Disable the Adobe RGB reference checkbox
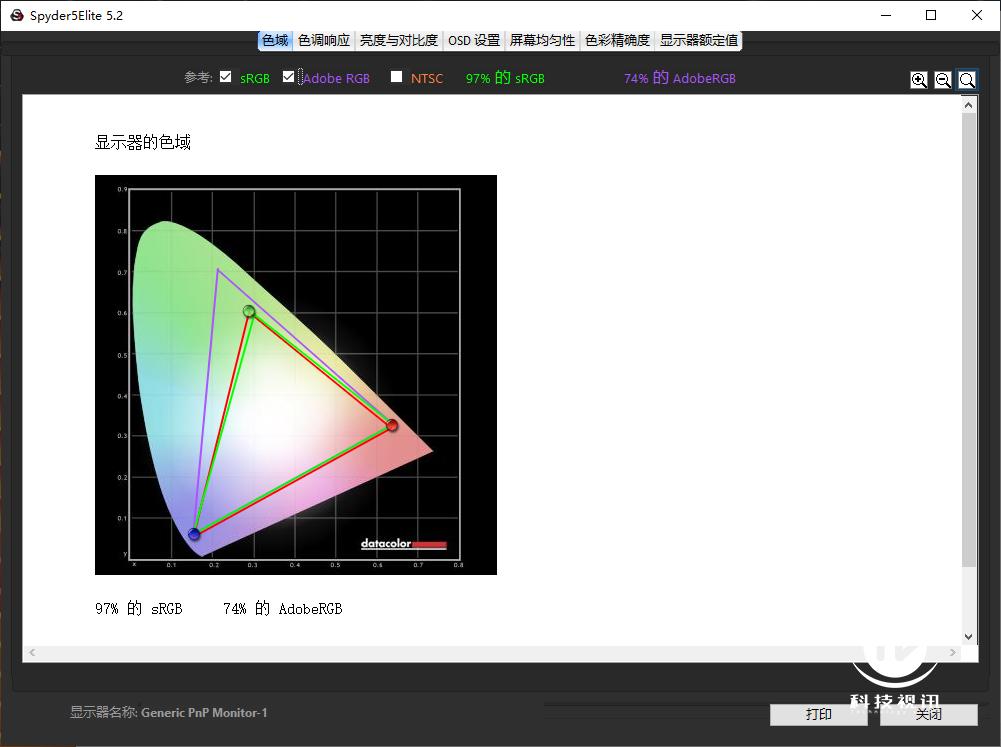Screen dimensions: 1001x747 pyautogui.click(x=289, y=77)
